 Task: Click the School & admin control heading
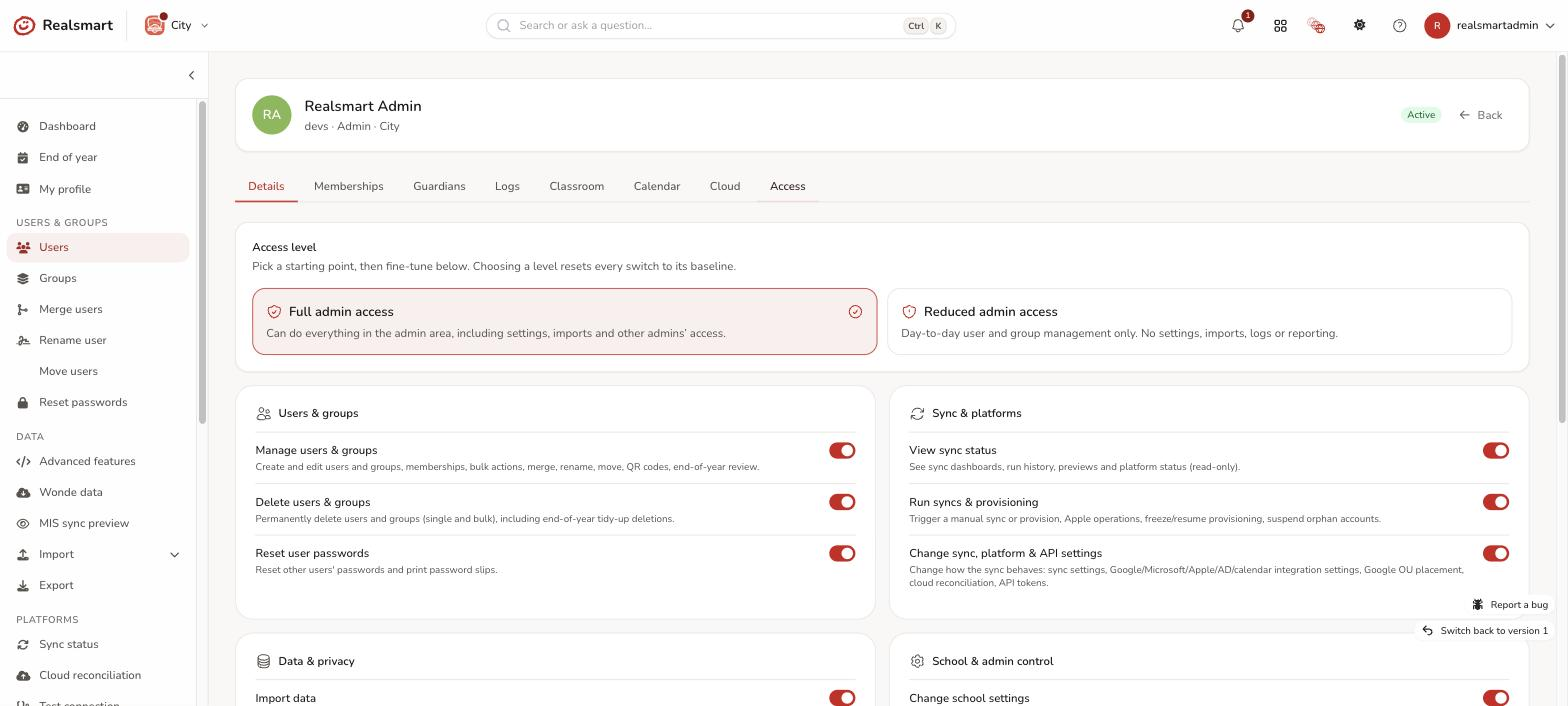(992, 661)
